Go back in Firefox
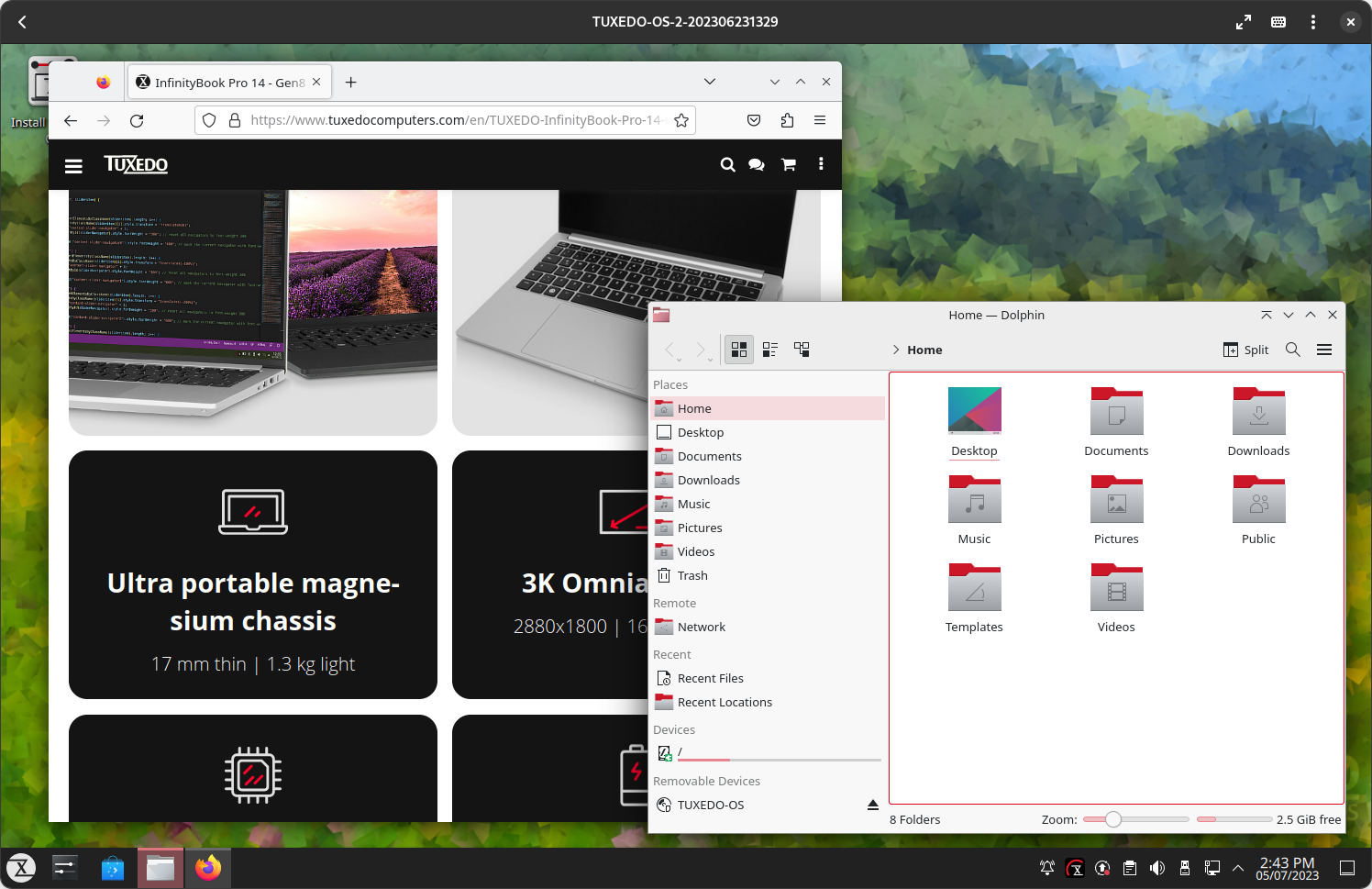 [x=71, y=120]
